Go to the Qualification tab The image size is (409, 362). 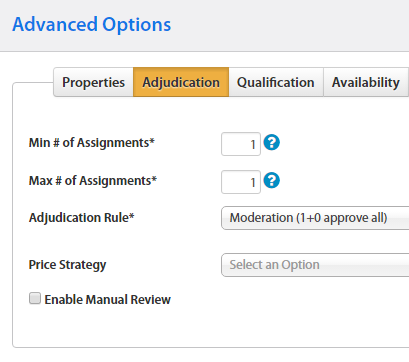point(276,82)
